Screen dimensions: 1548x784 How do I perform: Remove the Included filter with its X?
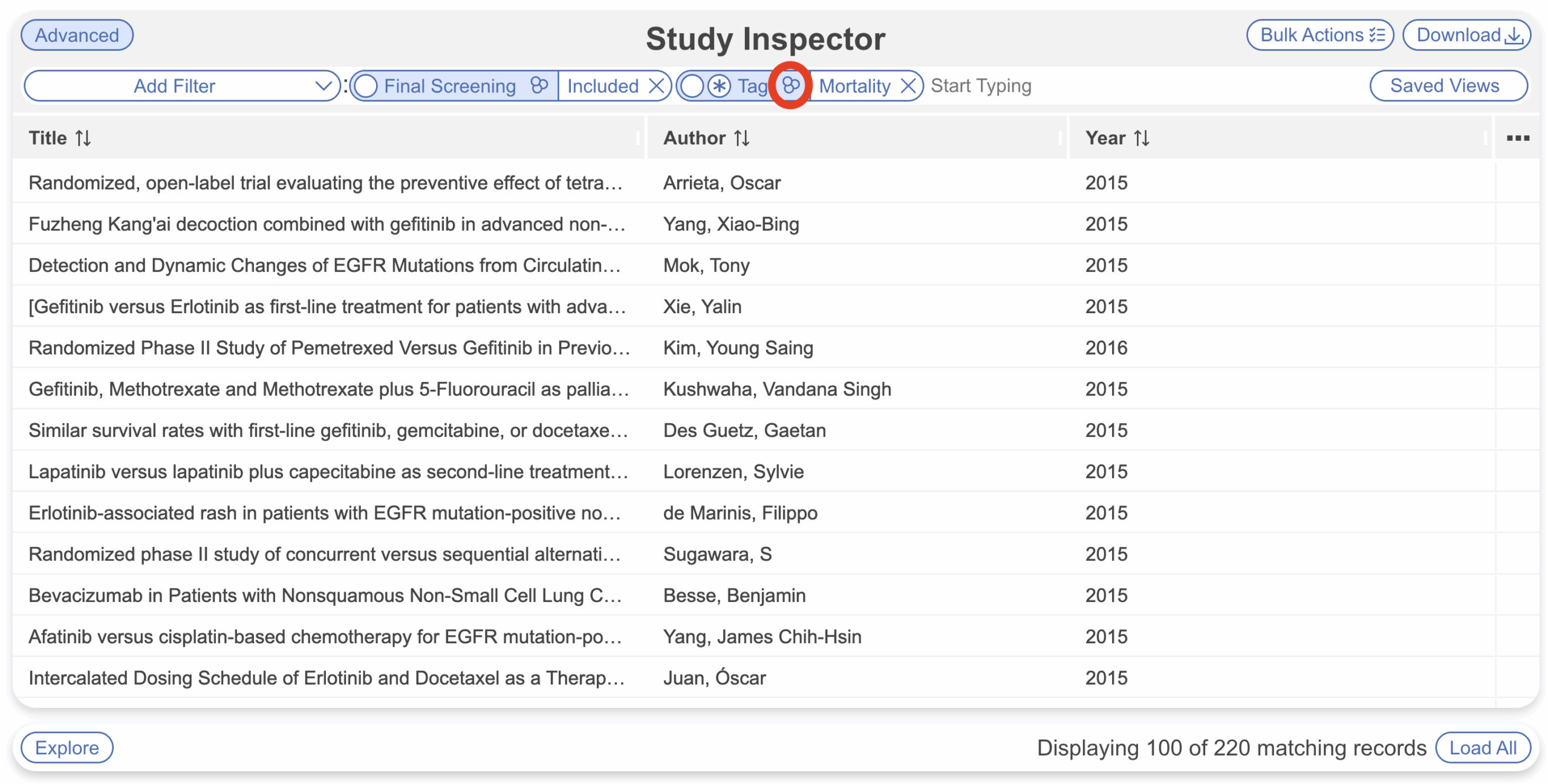pos(657,86)
